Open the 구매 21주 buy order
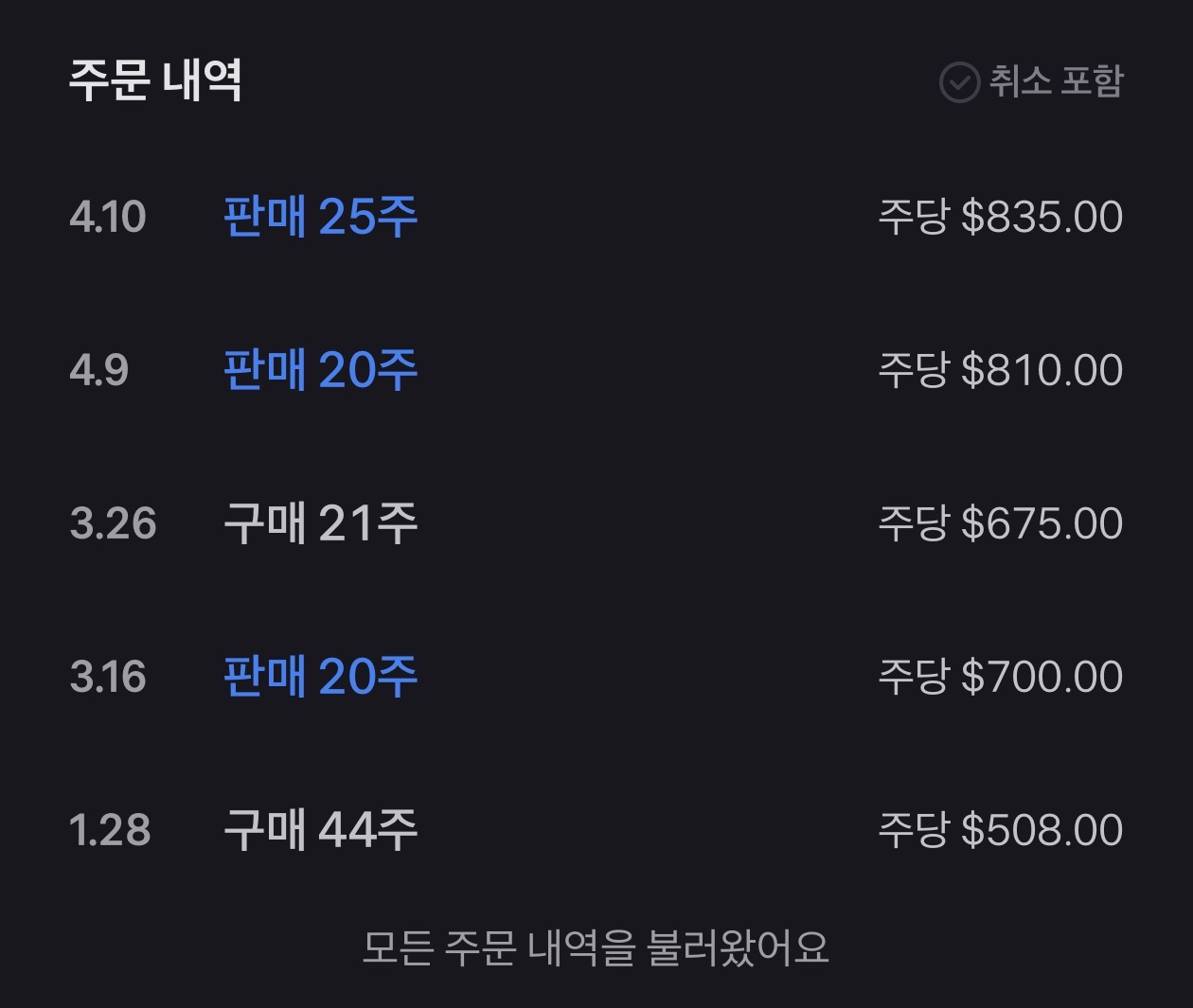This screenshot has width=1193, height=1008. coord(320,523)
